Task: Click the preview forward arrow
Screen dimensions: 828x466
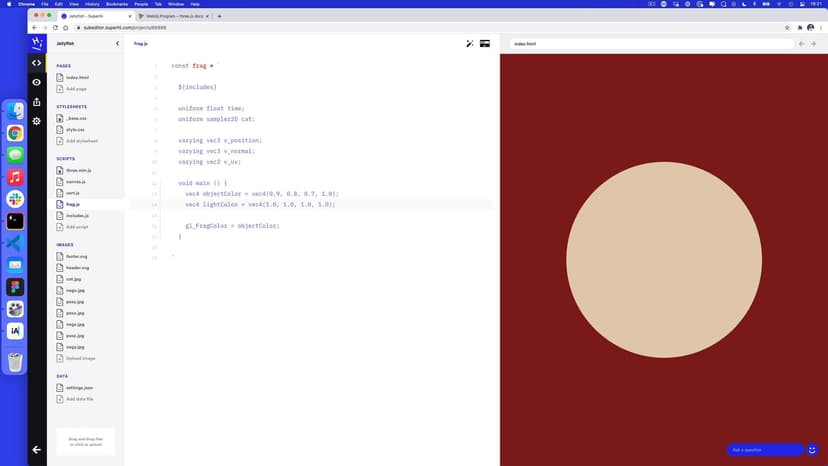Action: [814, 44]
